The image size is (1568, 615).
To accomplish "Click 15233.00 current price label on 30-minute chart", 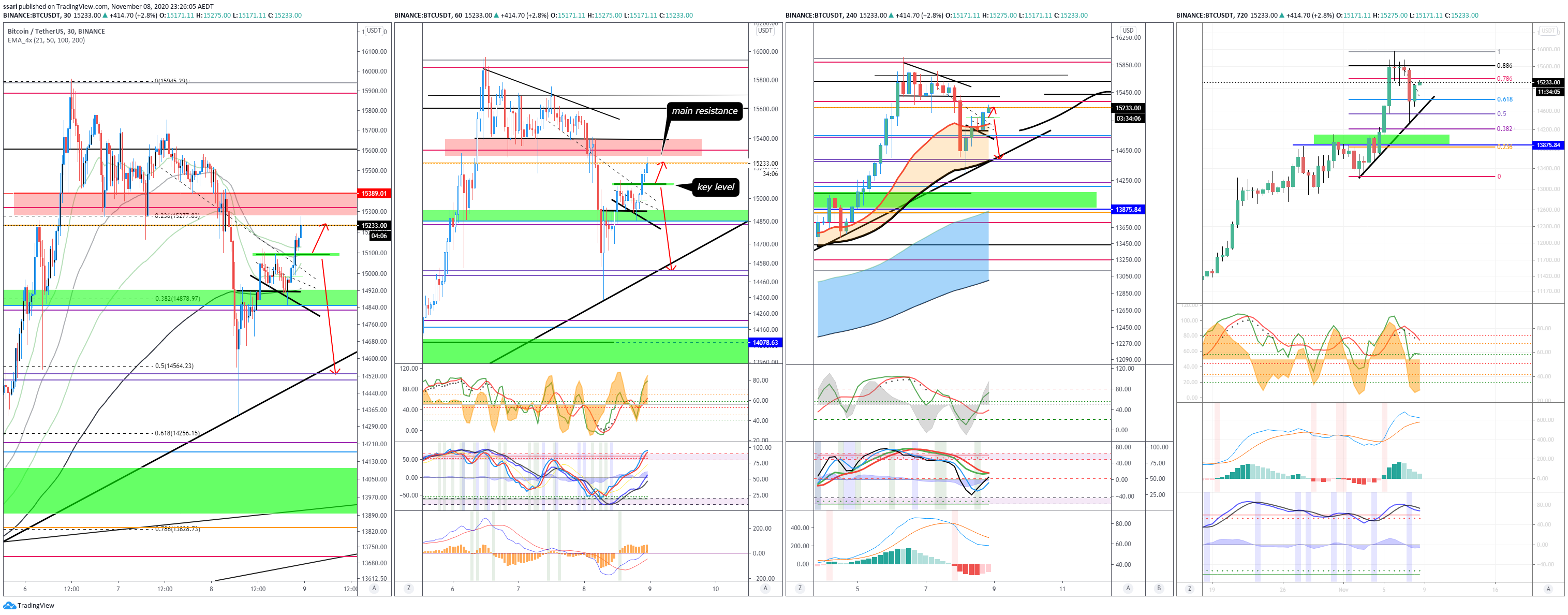I will (374, 225).
